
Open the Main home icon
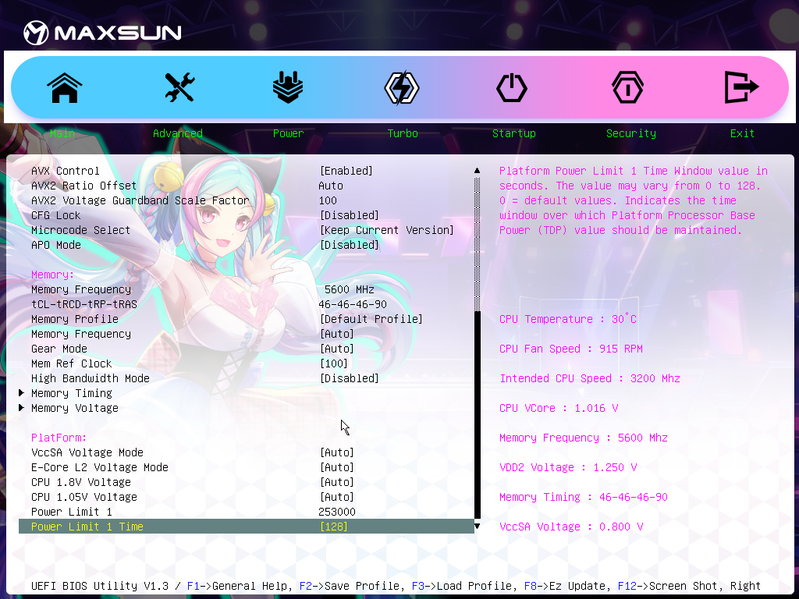pyautogui.click(x=65, y=88)
